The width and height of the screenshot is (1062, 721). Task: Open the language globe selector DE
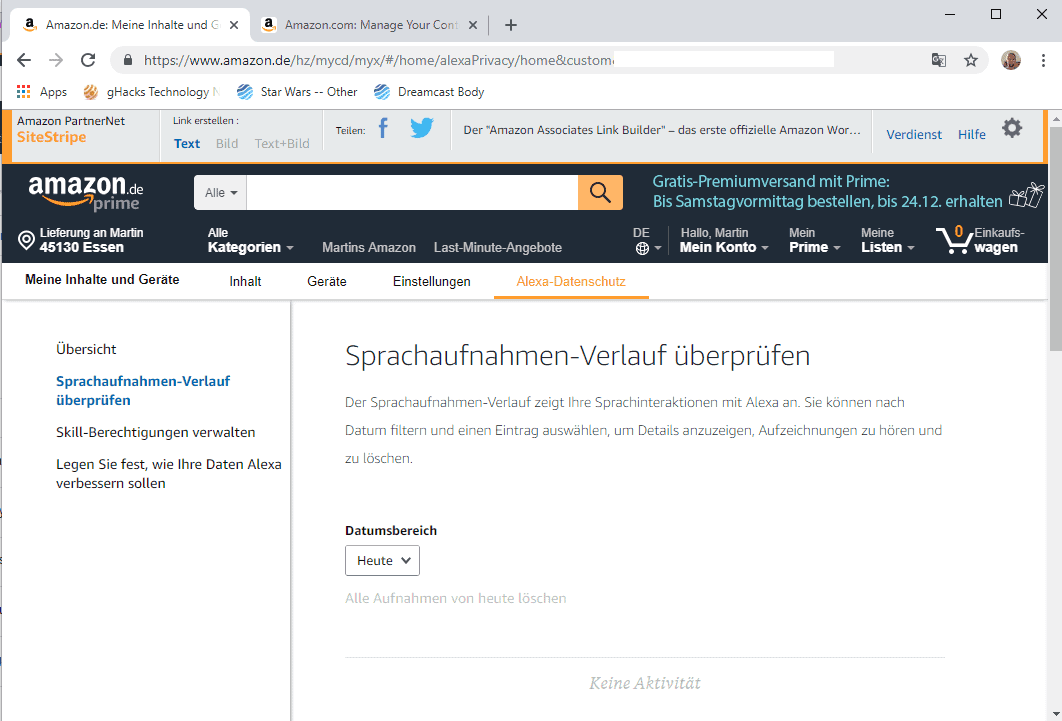(647, 240)
